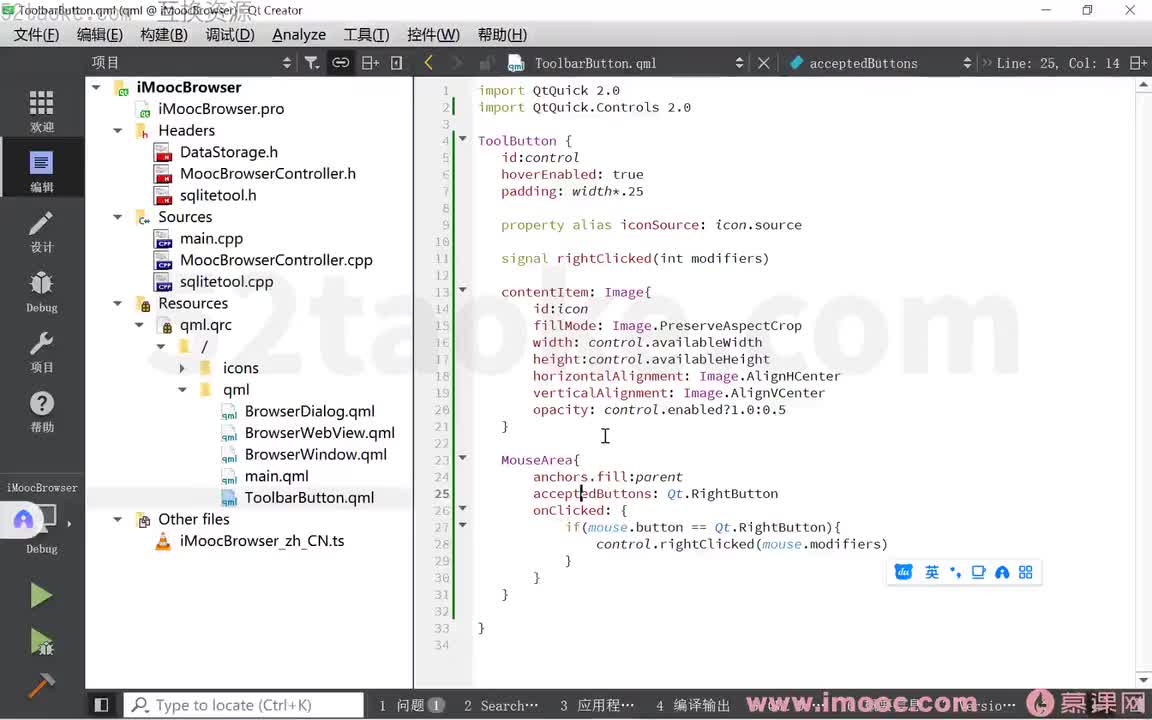Select main.cpp source file

212,239
